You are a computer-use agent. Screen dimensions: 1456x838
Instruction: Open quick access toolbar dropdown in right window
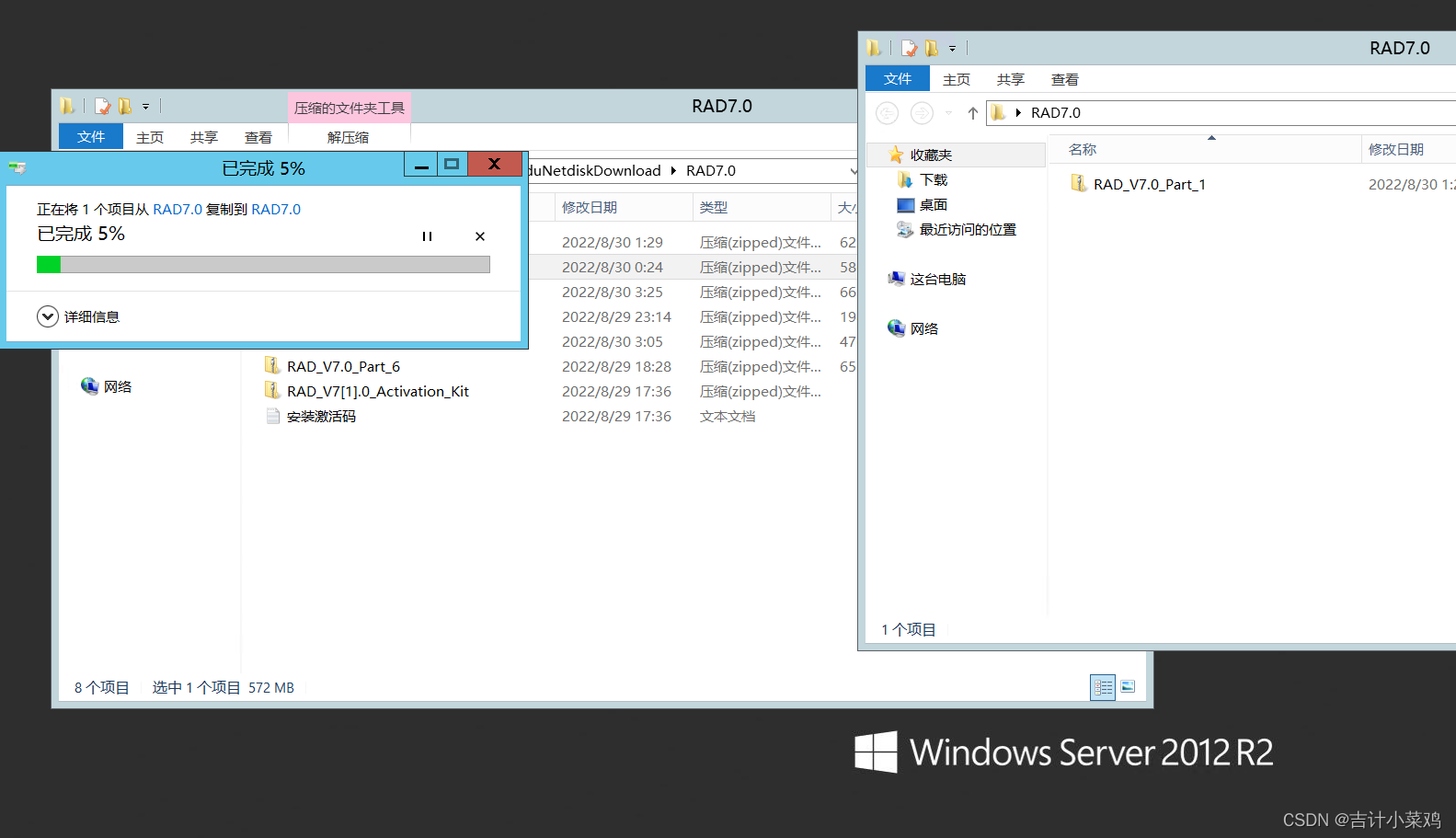[952, 48]
